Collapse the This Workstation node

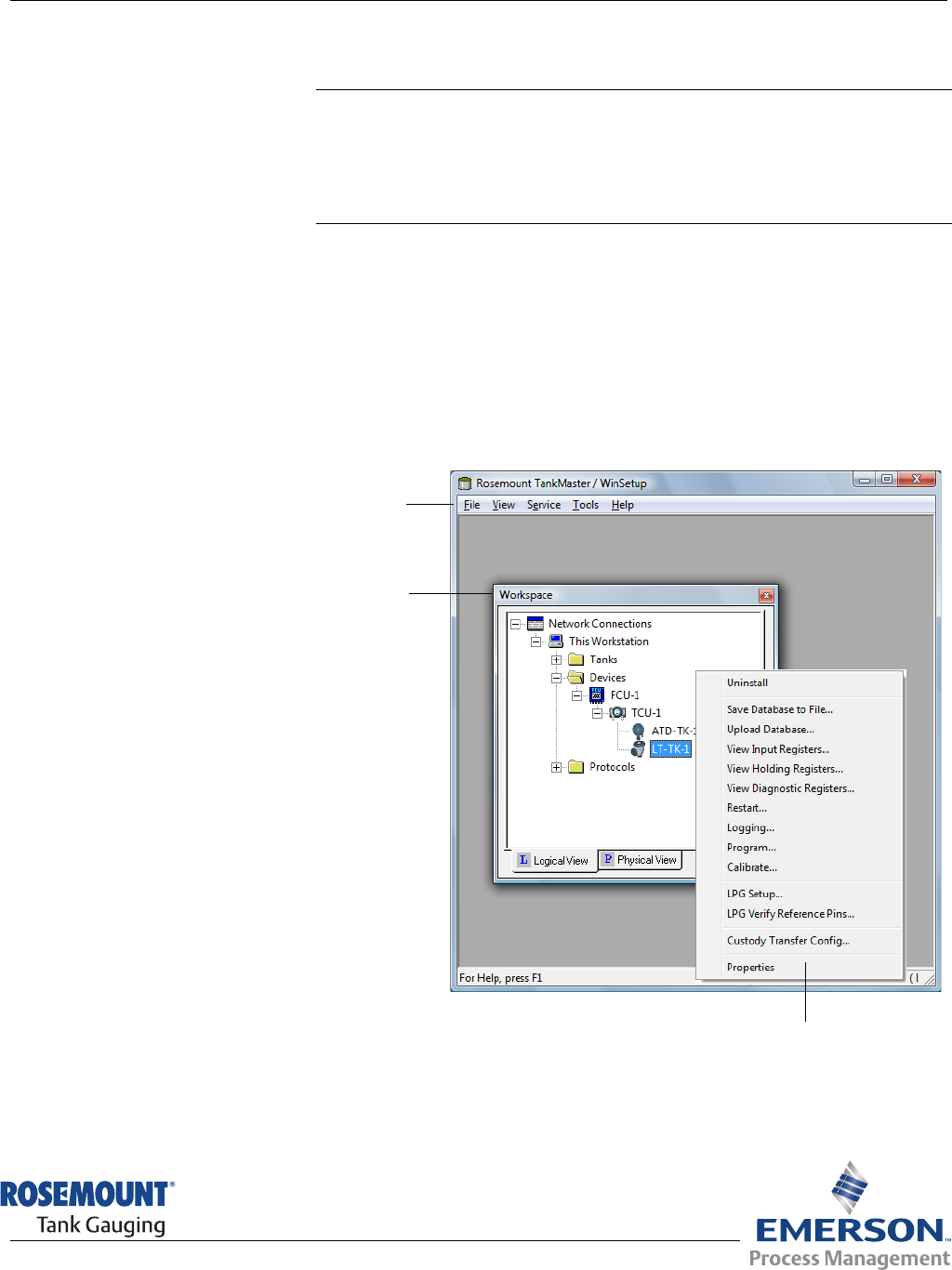pos(535,642)
